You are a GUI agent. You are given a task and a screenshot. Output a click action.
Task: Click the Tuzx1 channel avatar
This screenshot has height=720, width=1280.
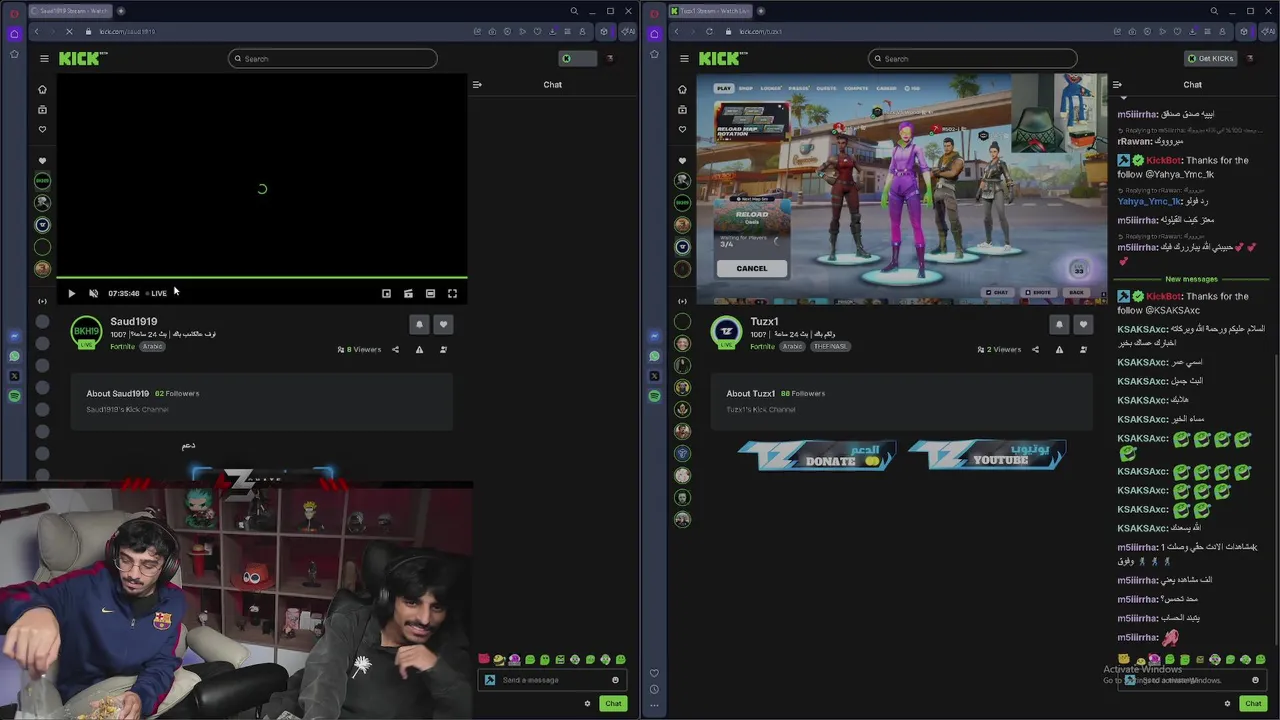pos(727,331)
